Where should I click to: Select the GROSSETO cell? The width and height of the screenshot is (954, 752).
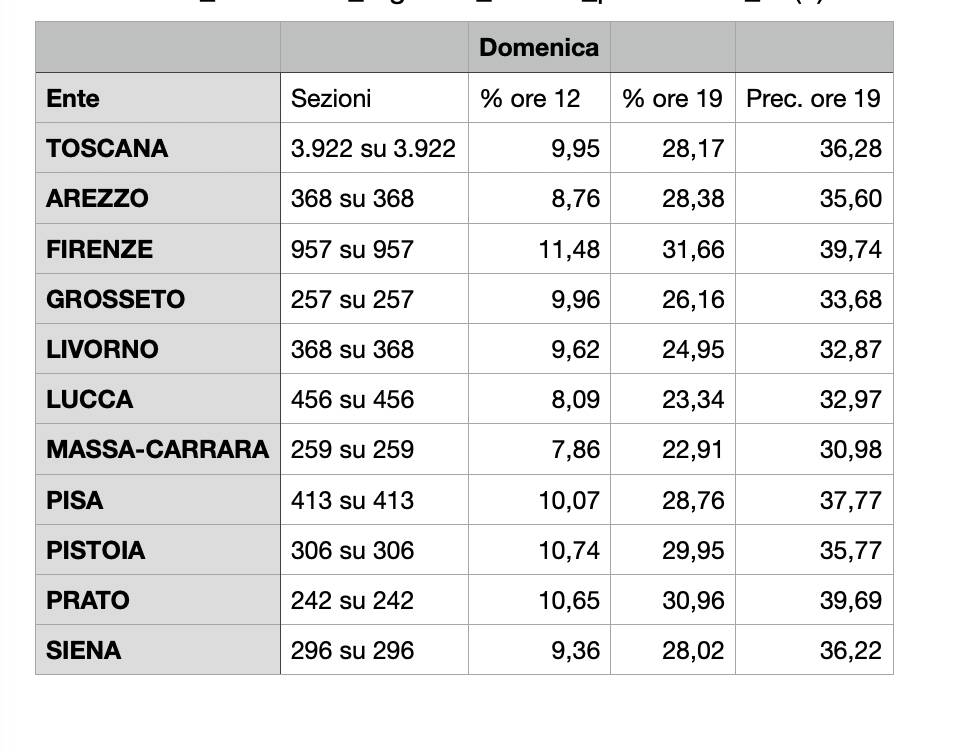click(115, 299)
